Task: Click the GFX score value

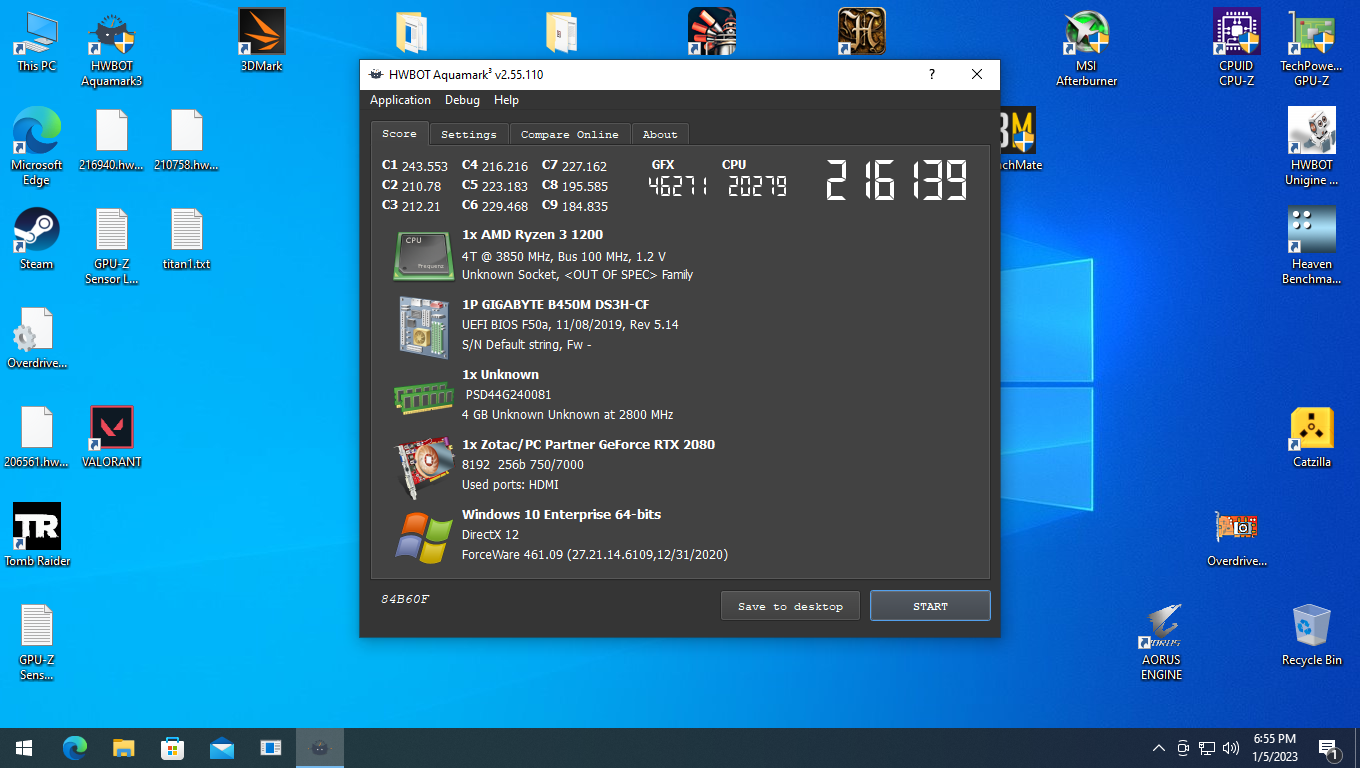Action: [x=679, y=186]
